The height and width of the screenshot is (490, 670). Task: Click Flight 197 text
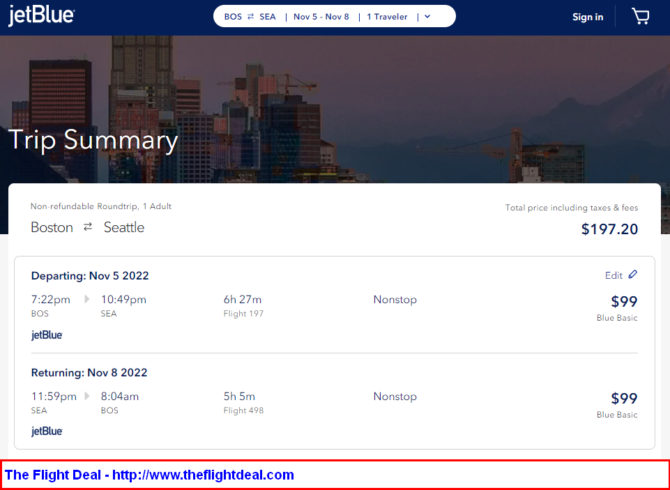(244, 314)
